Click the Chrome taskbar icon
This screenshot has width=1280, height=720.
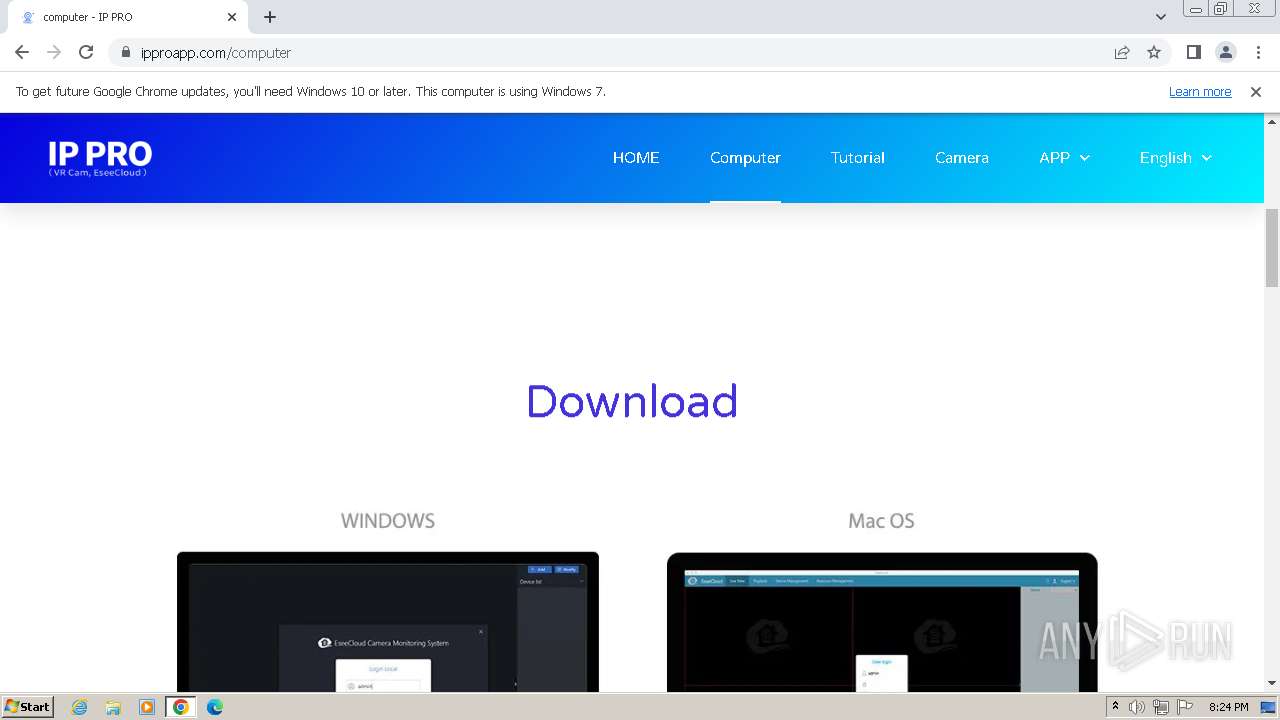pyautogui.click(x=180, y=707)
